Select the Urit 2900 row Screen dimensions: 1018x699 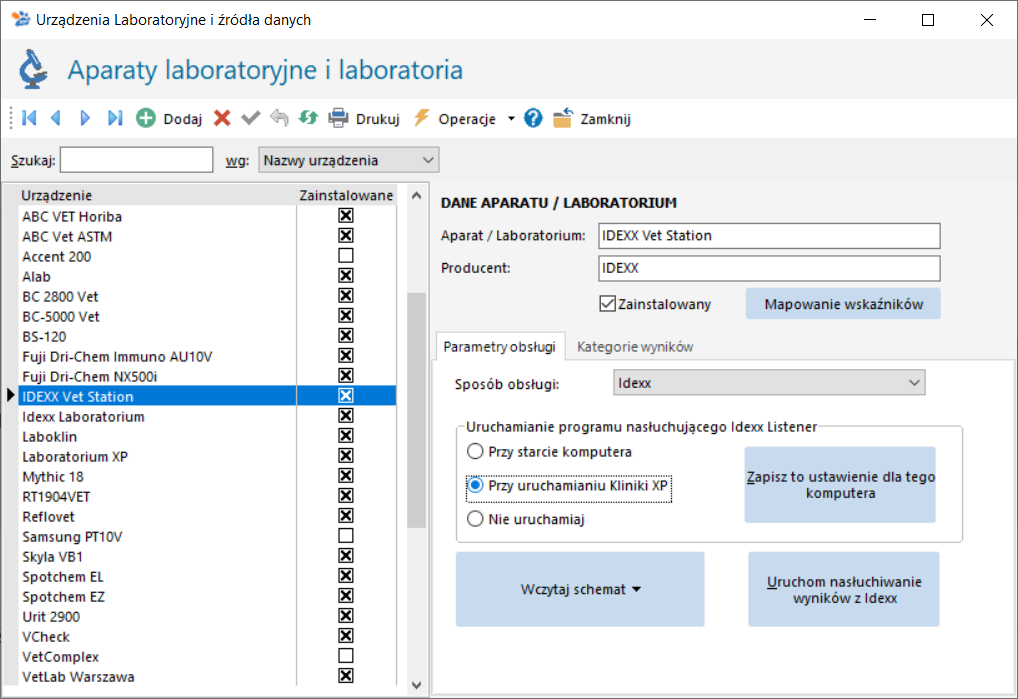tap(207, 617)
